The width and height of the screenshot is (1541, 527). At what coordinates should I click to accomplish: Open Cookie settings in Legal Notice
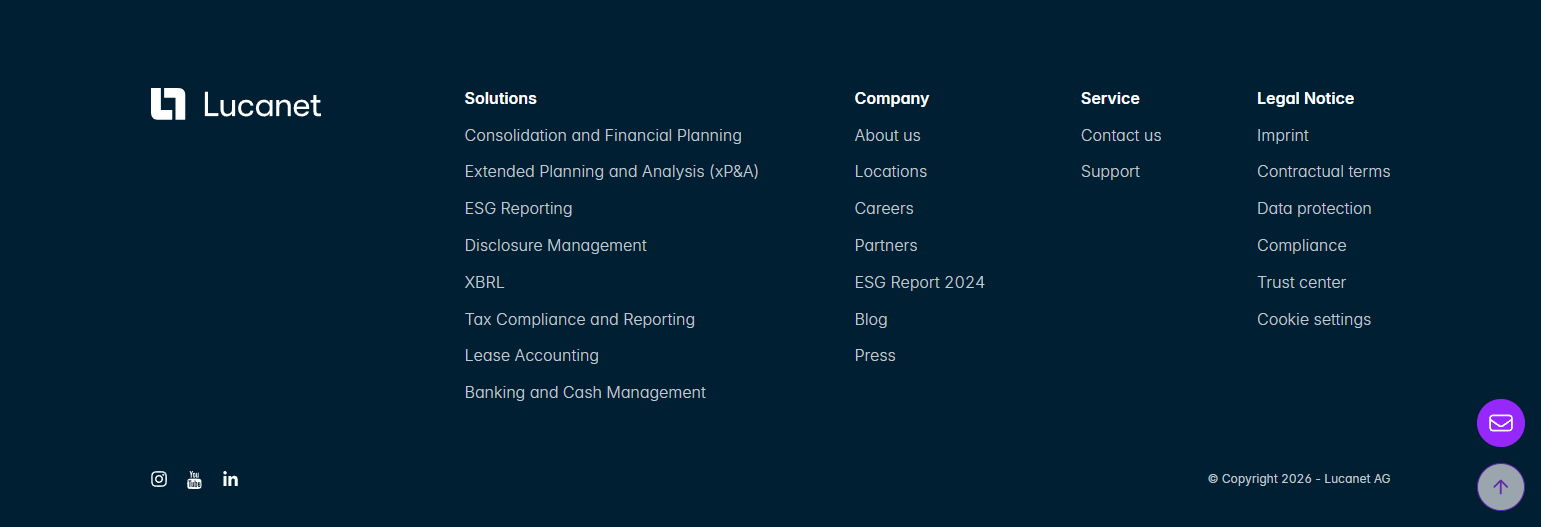coord(1313,320)
